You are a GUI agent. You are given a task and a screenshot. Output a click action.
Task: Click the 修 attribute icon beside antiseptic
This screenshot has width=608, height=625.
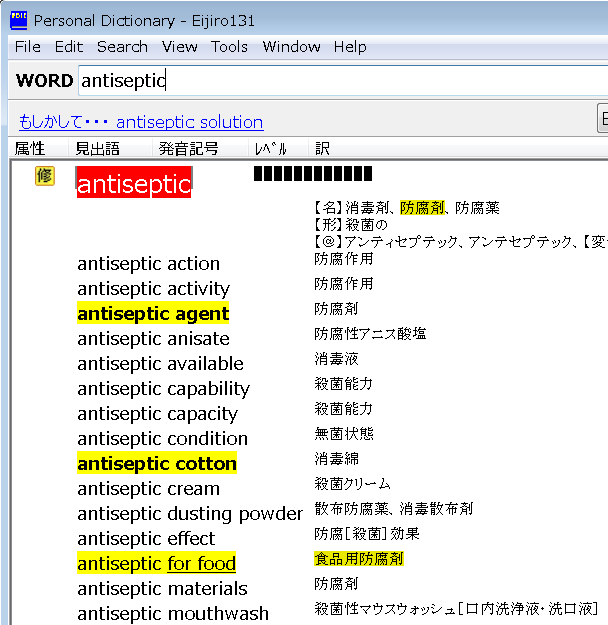click(45, 176)
